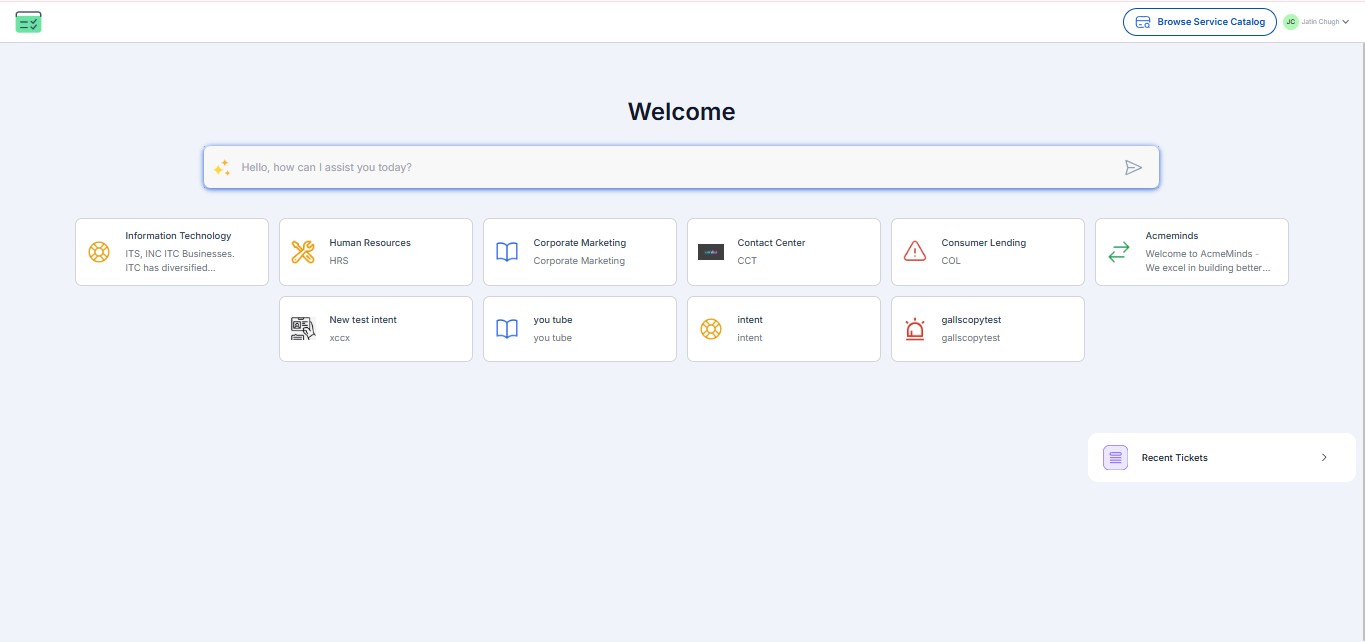Click the Welcome heading
This screenshot has height=642, width=1365.
point(681,112)
